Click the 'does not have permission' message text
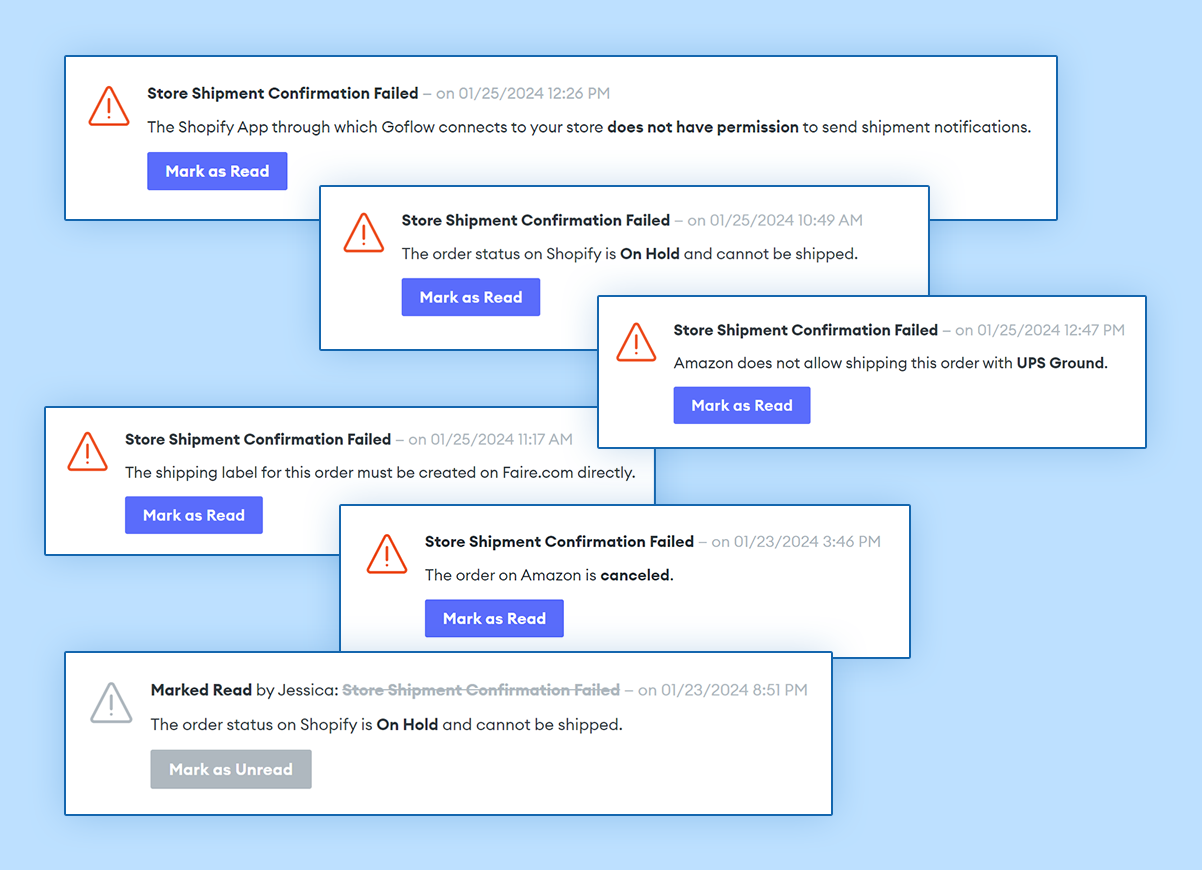 pyautogui.click(x=703, y=127)
